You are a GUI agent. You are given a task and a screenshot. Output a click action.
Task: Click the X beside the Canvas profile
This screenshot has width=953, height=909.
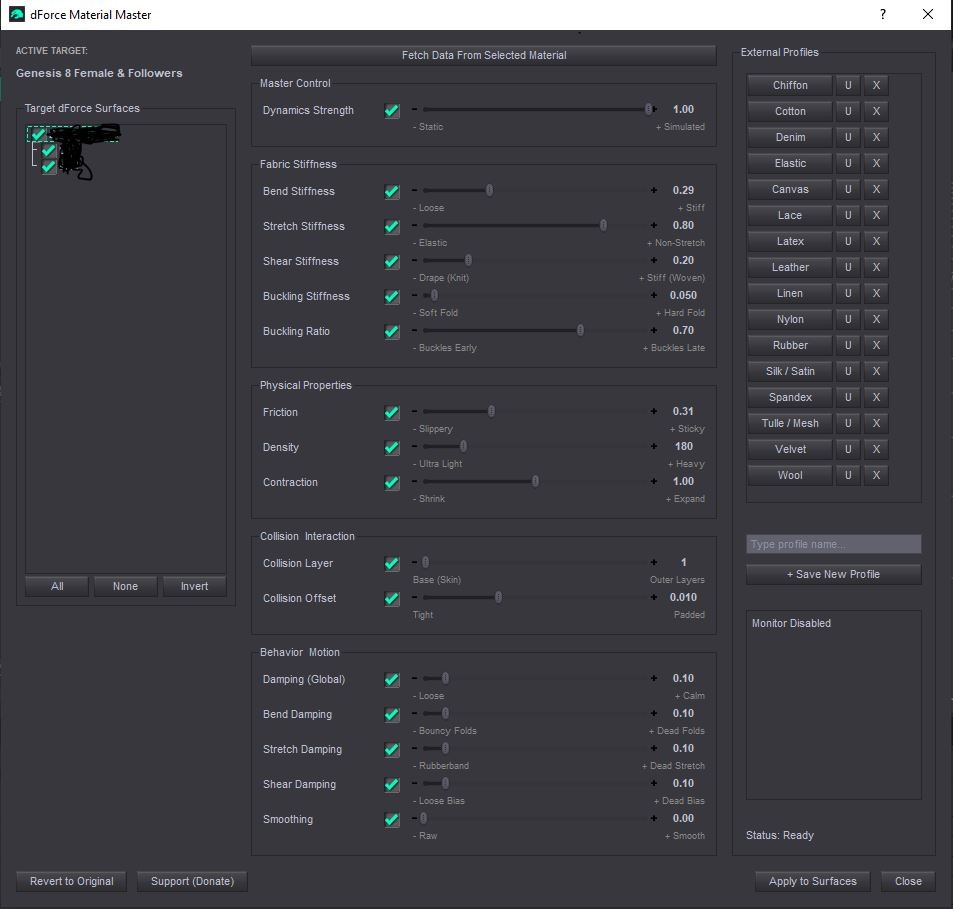[x=876, y=189]
